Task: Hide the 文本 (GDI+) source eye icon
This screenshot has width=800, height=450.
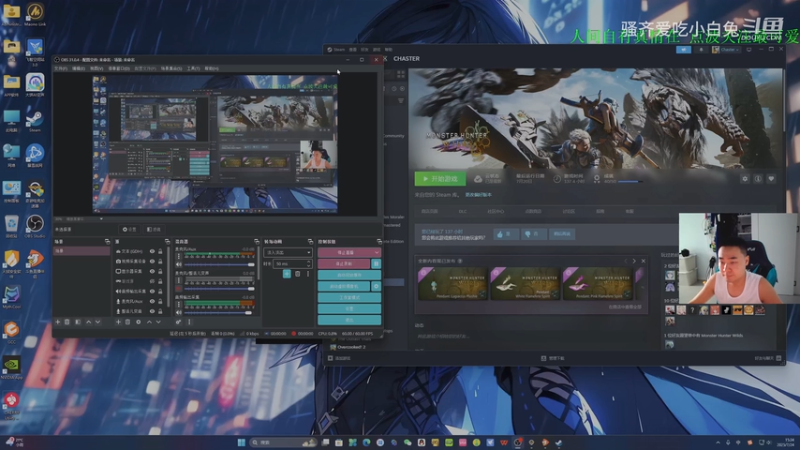Action: click(x=152, y=252)
